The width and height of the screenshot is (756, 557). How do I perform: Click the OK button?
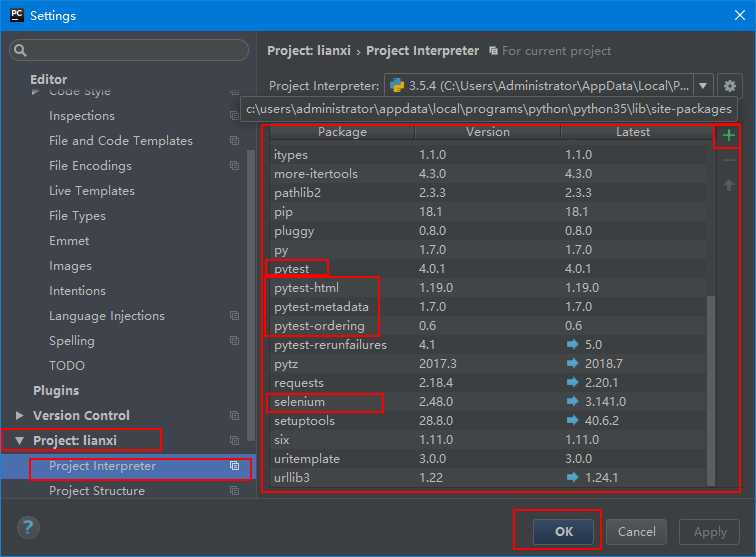(x=563, y=531)
